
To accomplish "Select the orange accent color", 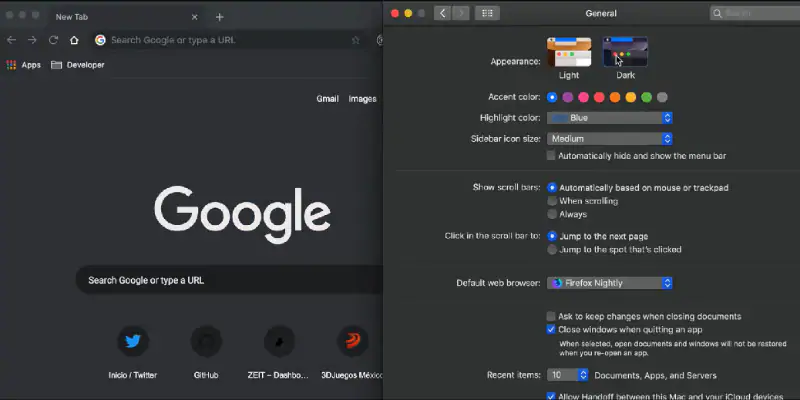I will click(615, 97).
